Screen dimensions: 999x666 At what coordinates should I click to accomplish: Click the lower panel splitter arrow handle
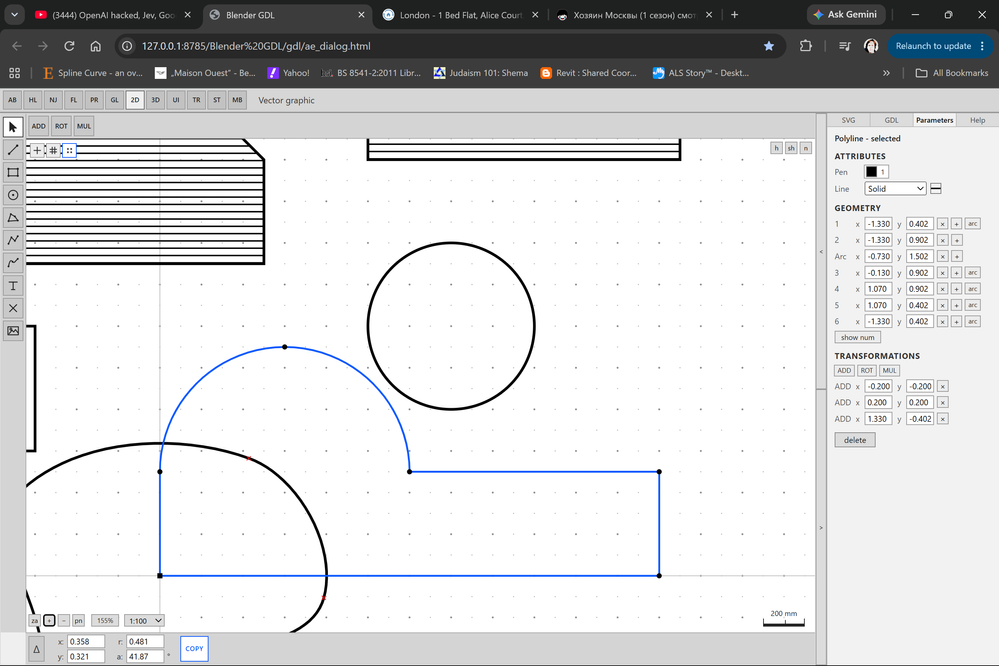coord(821,528)
